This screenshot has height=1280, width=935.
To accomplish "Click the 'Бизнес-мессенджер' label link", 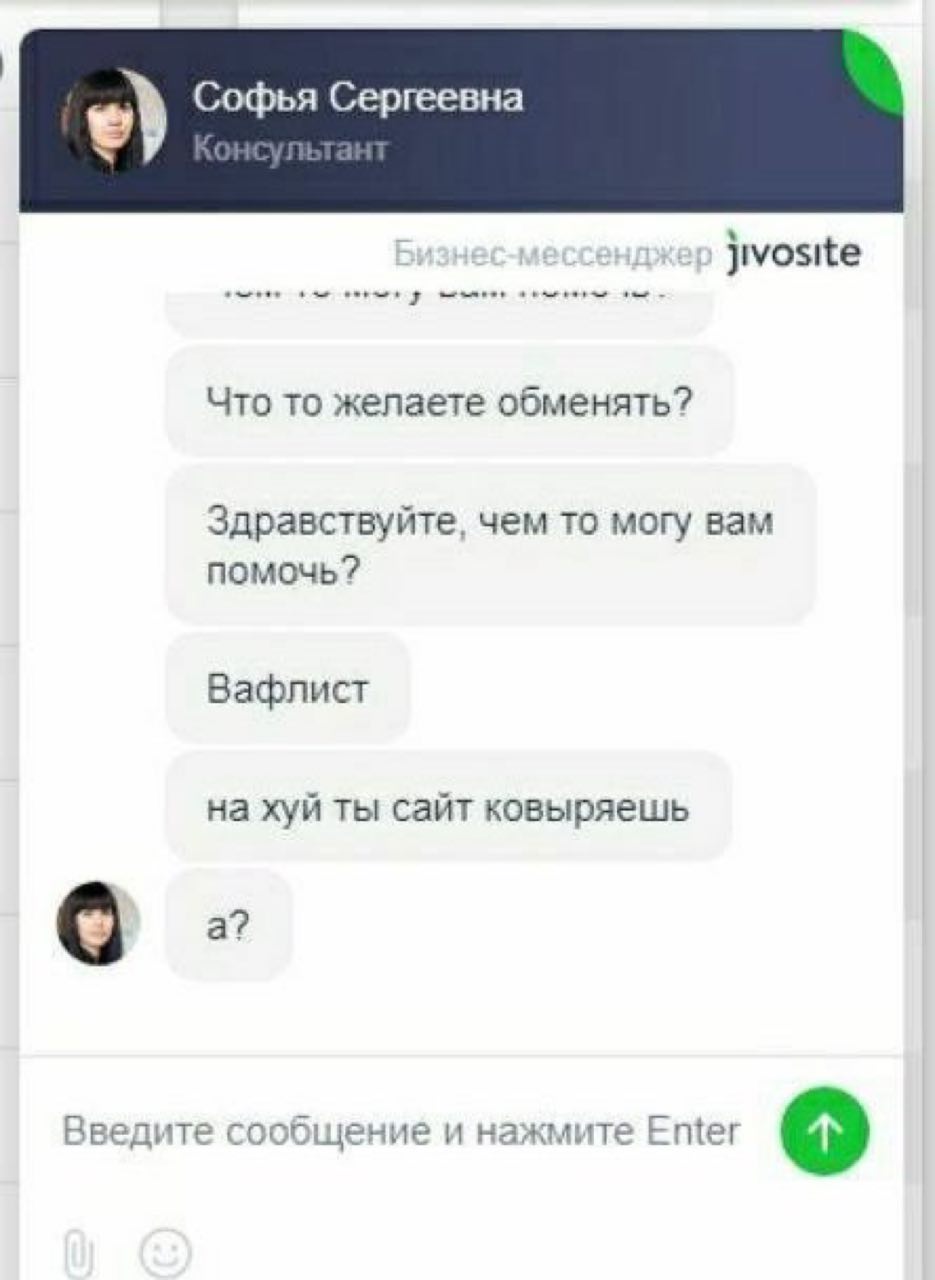I will (553, 253).
